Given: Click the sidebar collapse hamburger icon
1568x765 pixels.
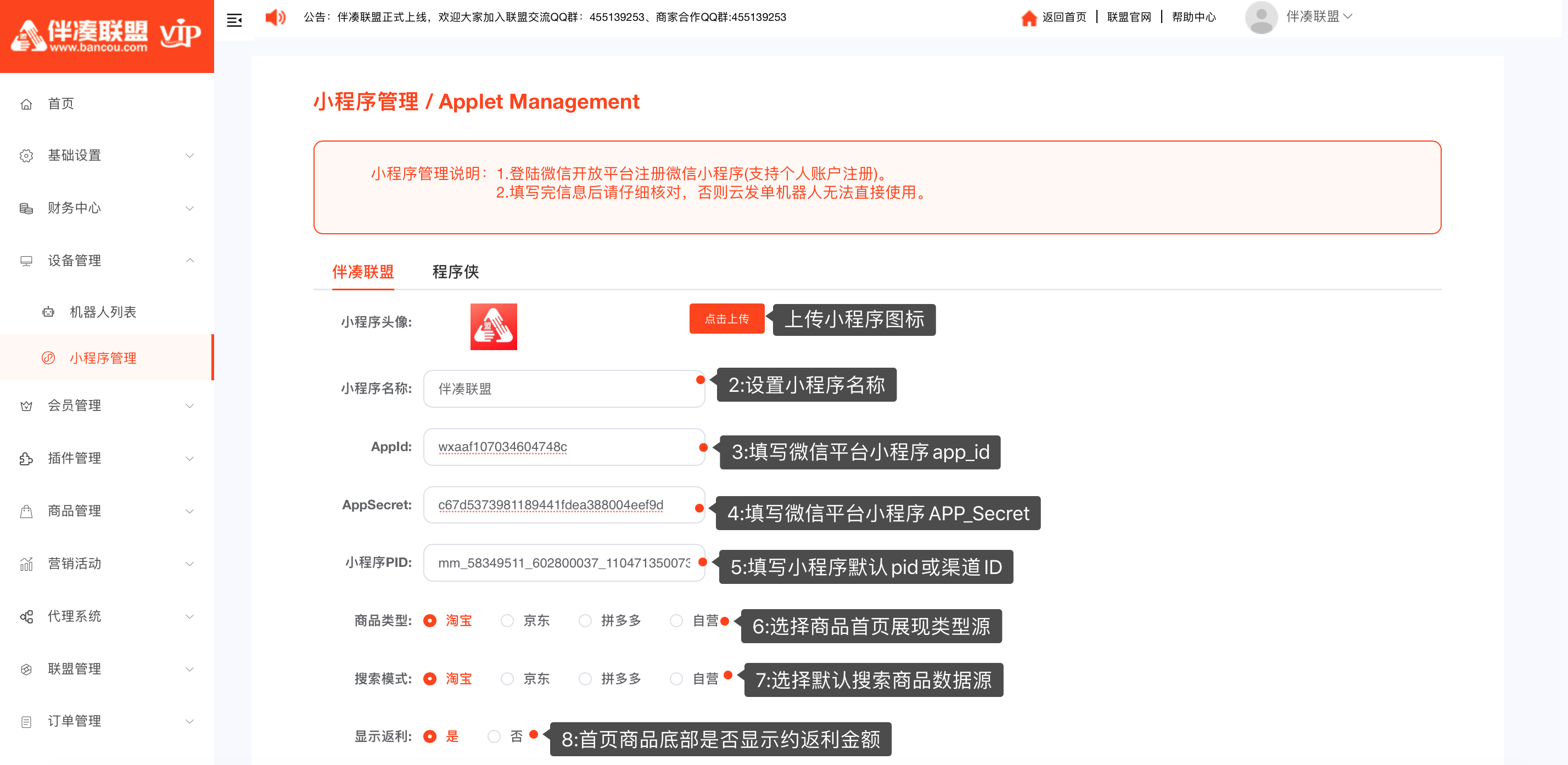Looking at the screenshot, I should tap(234, 20).
